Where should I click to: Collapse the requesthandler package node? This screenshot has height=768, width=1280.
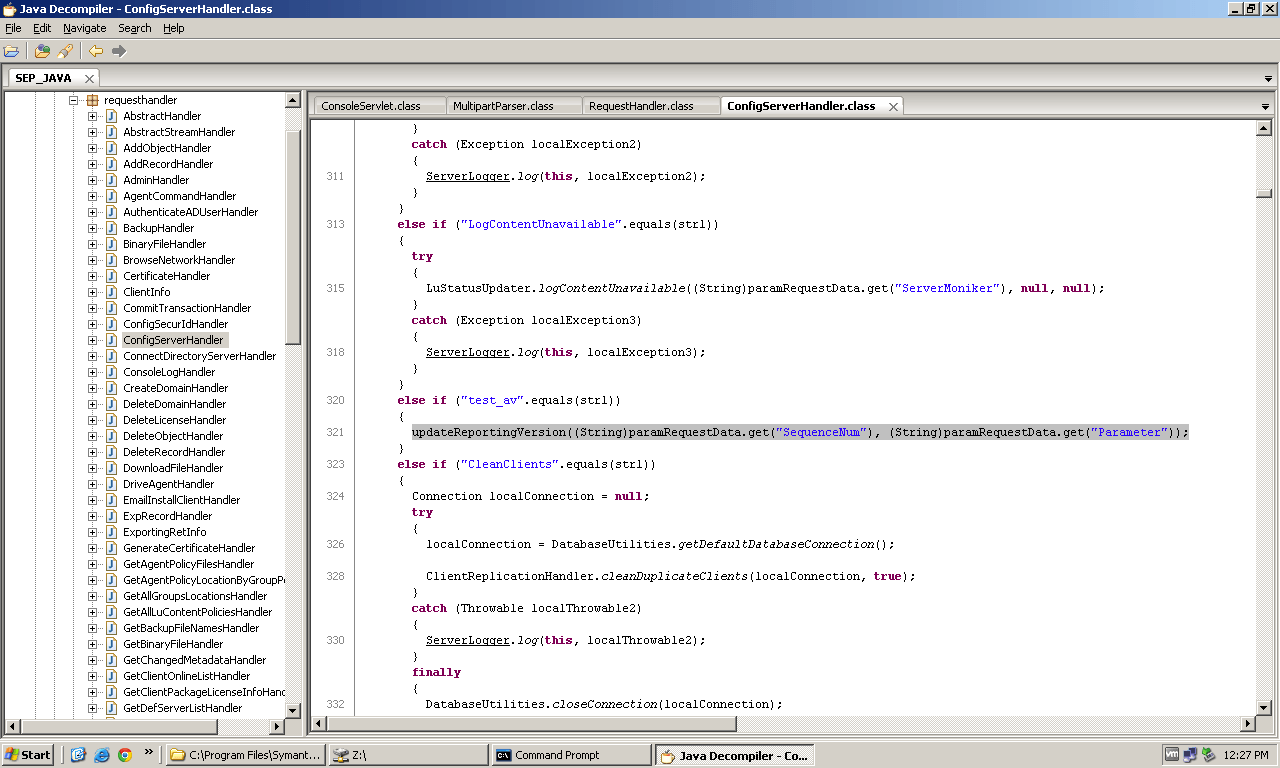[x=73, y=100]
